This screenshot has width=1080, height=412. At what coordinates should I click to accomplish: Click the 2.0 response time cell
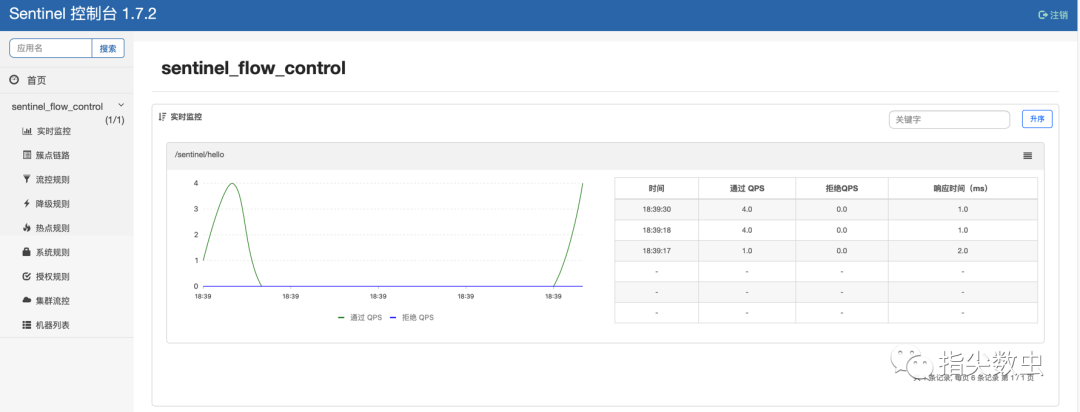point(963,251)
